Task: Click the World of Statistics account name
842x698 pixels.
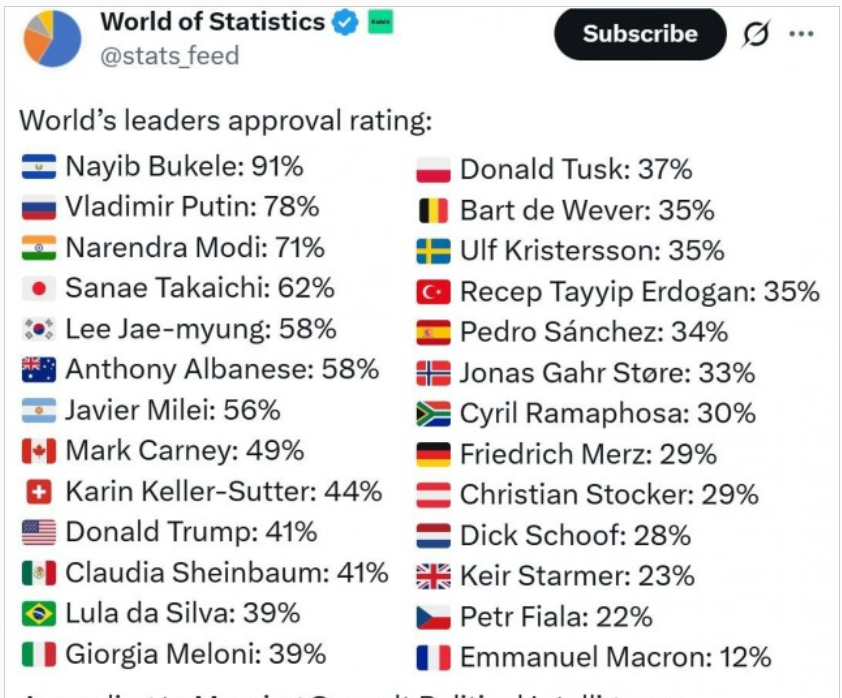Action: tap(213, 22)
